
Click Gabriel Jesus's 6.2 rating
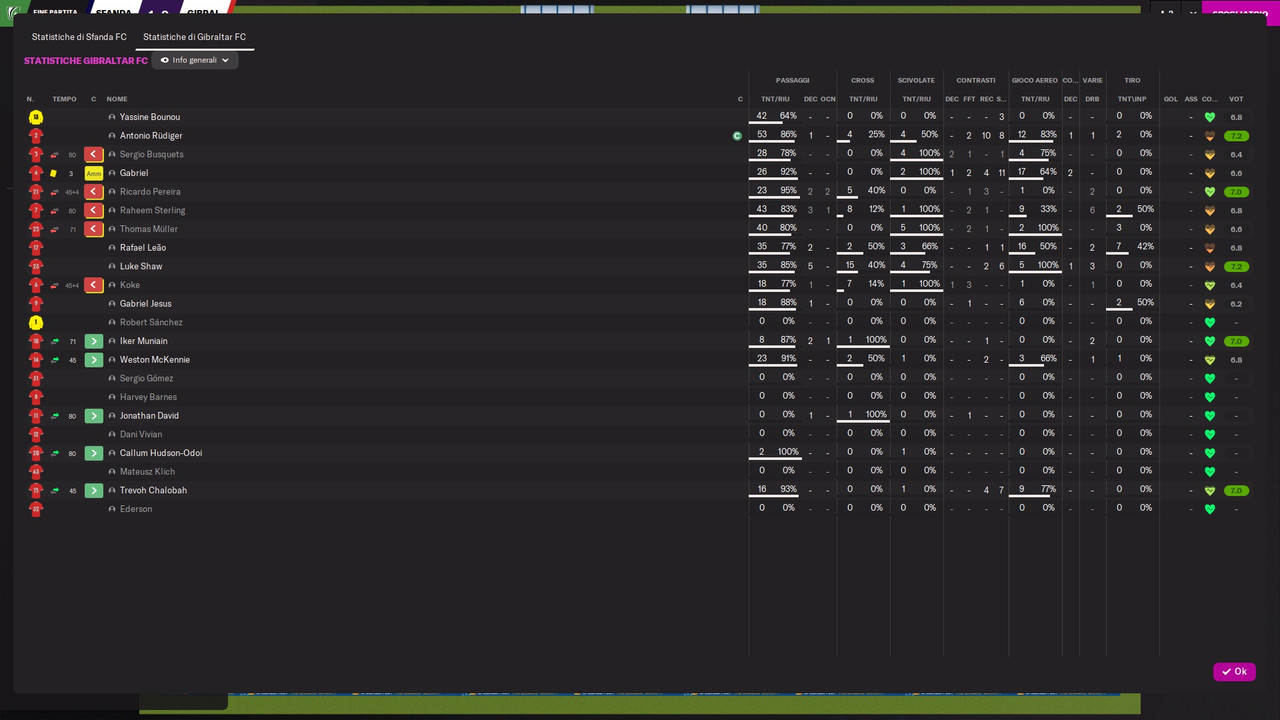click(x=1236, y=304)
